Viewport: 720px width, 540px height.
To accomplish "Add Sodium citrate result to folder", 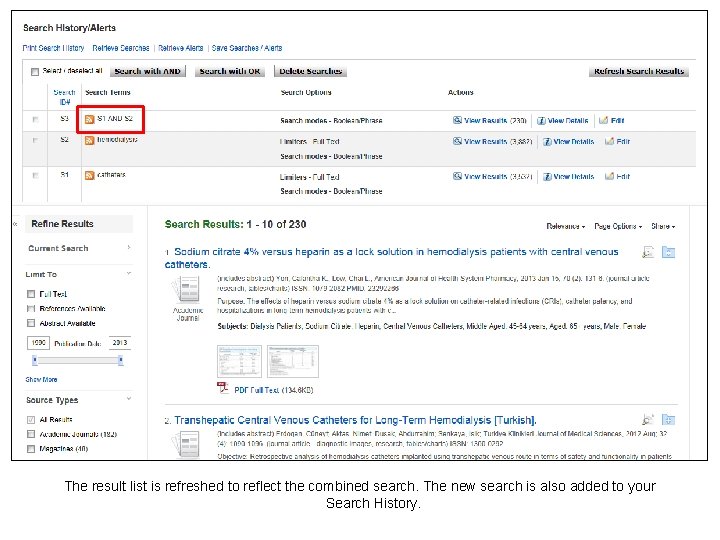I will pos(668,252).
